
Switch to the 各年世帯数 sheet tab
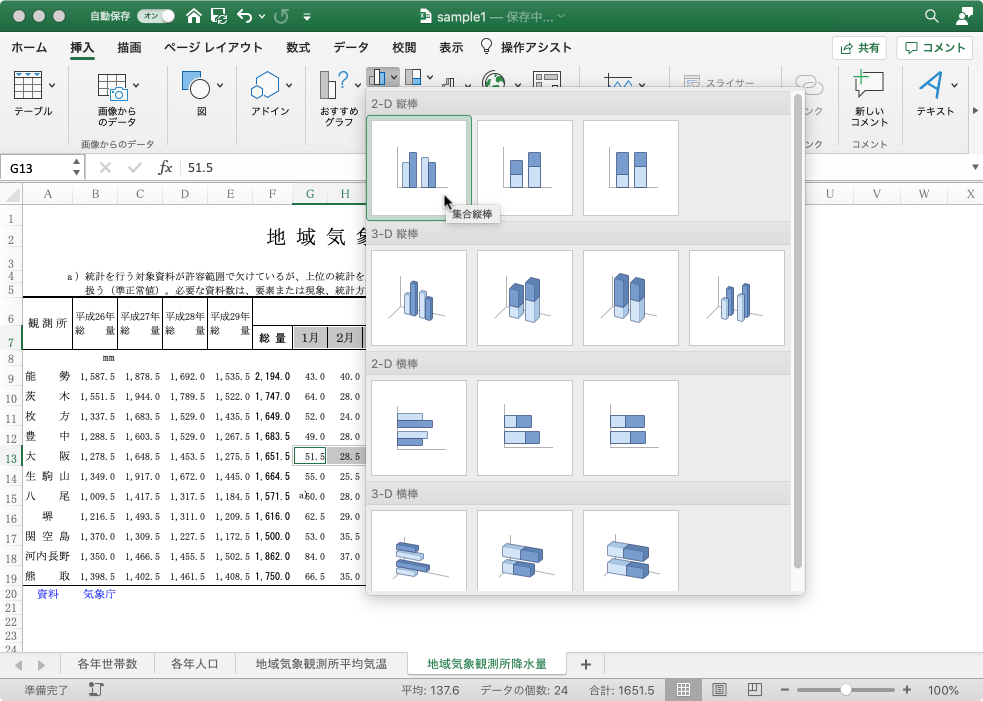pos(107,664)
